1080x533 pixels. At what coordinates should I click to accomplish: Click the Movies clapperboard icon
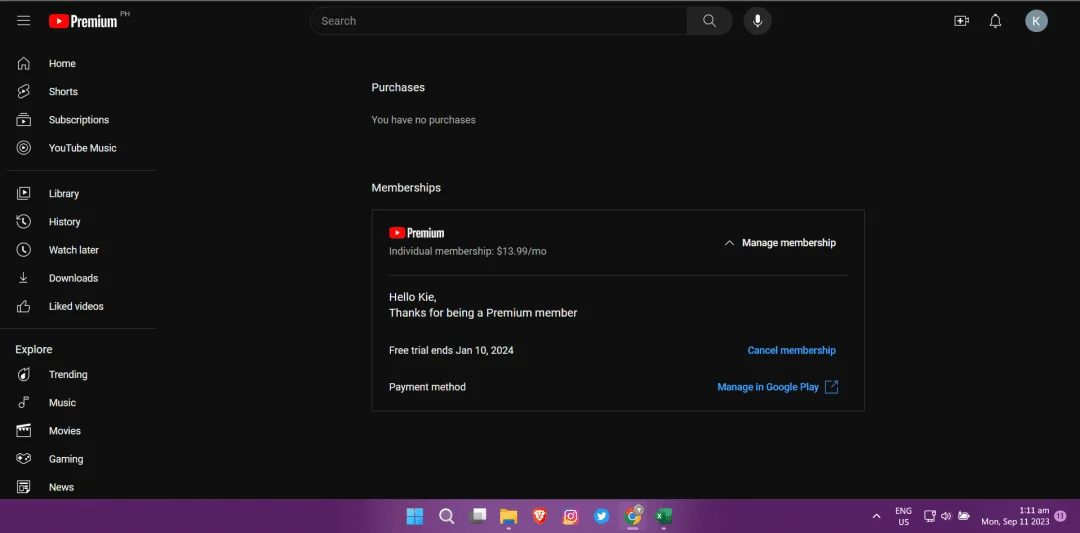pos(23,431)
